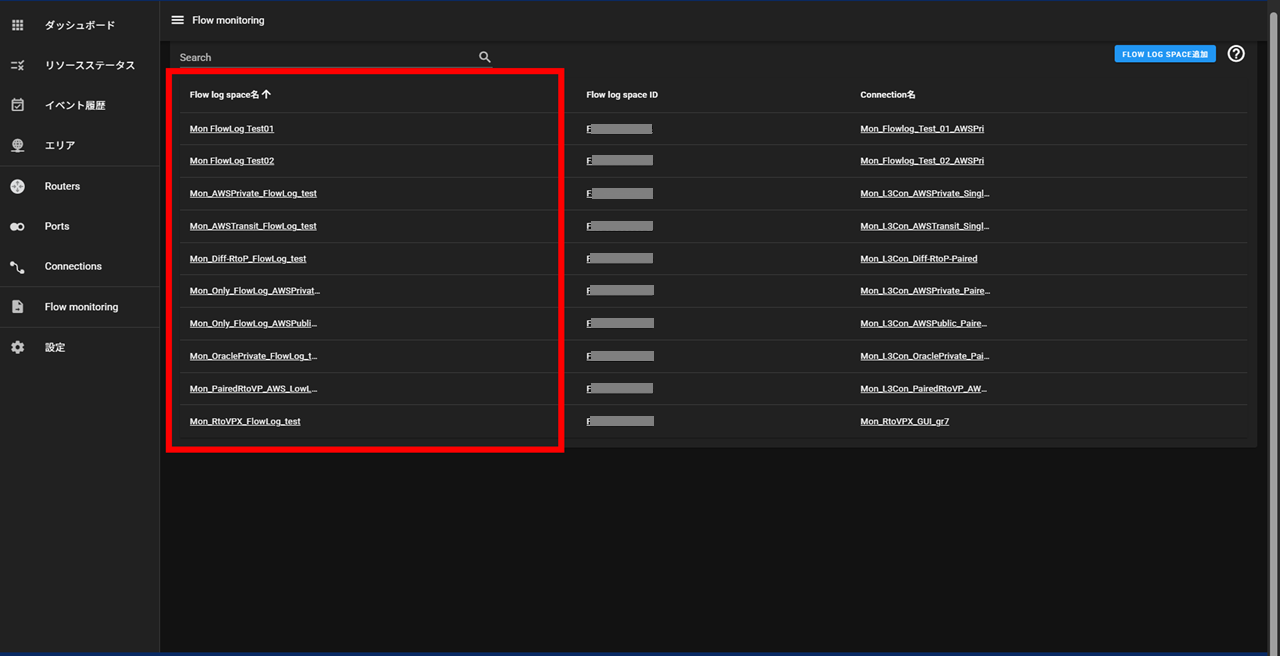The image size is (1280, 656).
Task: Open the Mon_AWSPrivate_FlowLog_test link
Action: (253, 193)
